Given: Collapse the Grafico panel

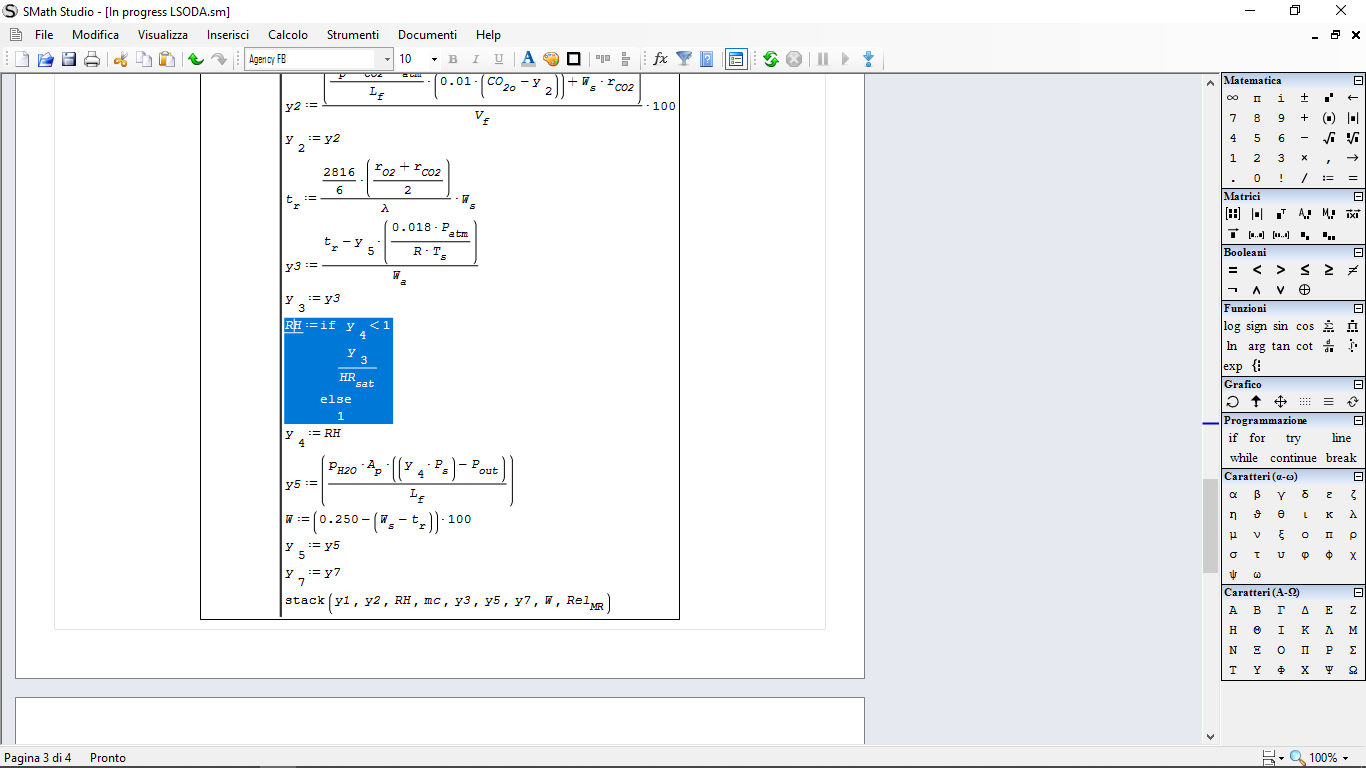Looking at the screenshot, I should pos(1358,384).
